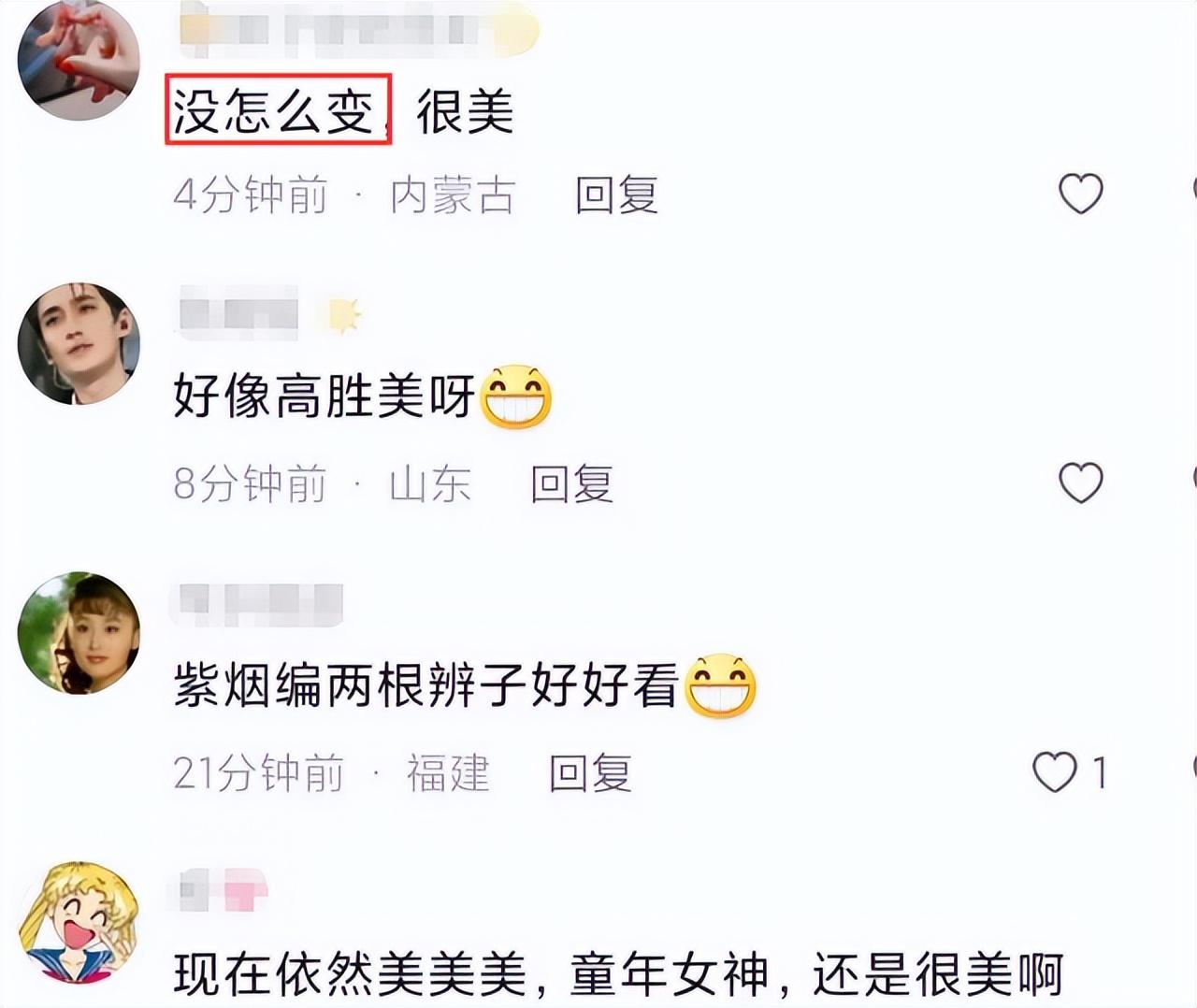Open the Sailor Moon cartoon avatar
This screenshot has width=1197, height=1008.
[x=79, y=922]
